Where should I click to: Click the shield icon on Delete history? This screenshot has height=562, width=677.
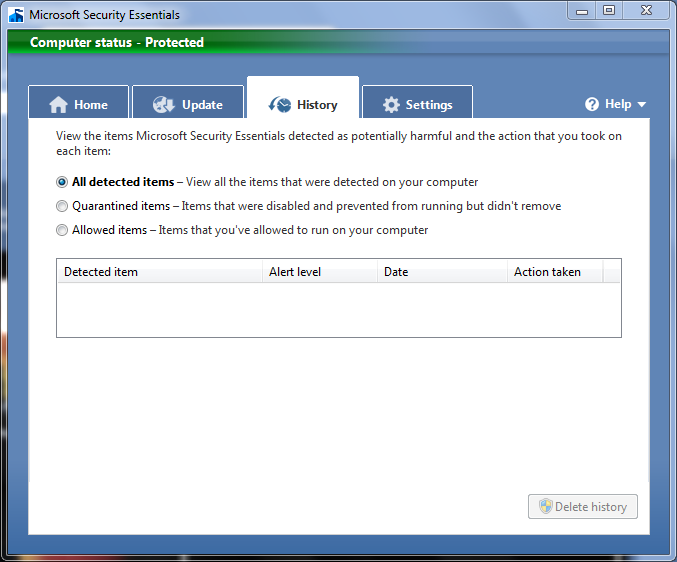(x=546, y=506)
